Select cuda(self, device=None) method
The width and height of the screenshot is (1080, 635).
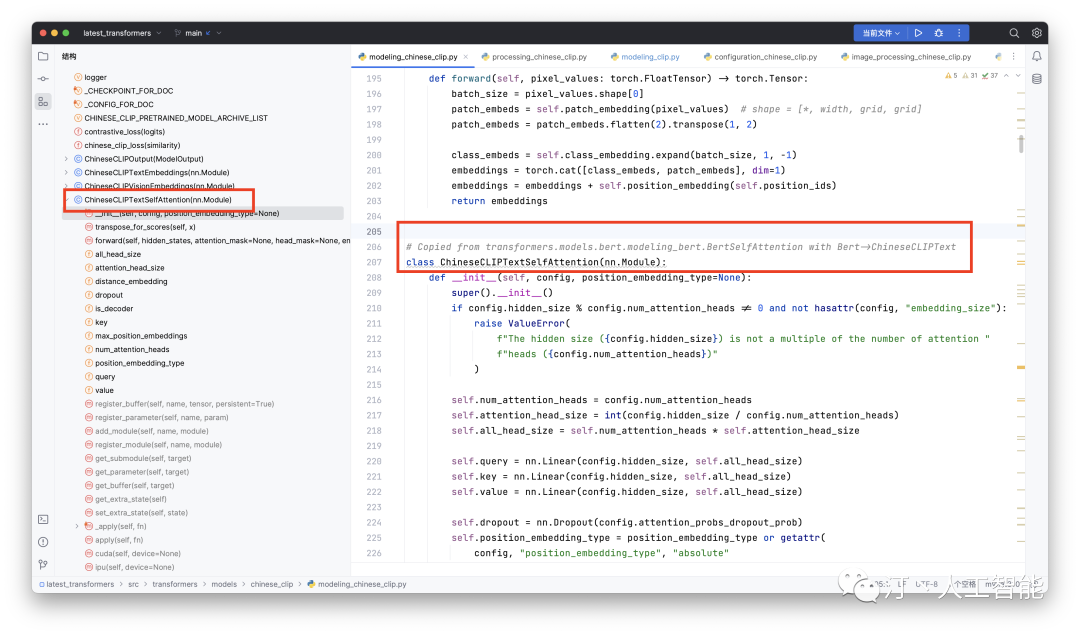(137, 554)
